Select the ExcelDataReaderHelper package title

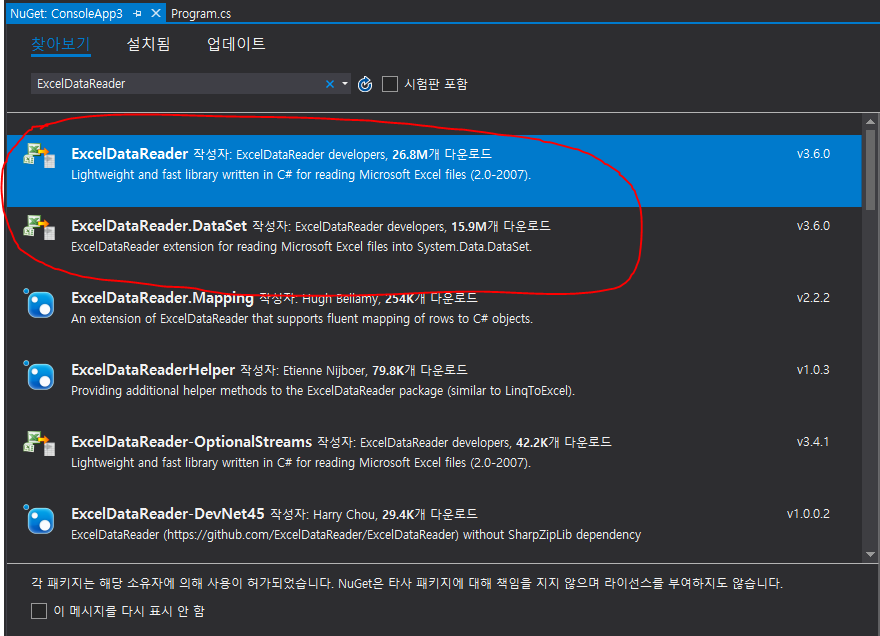tap(153, 370)
